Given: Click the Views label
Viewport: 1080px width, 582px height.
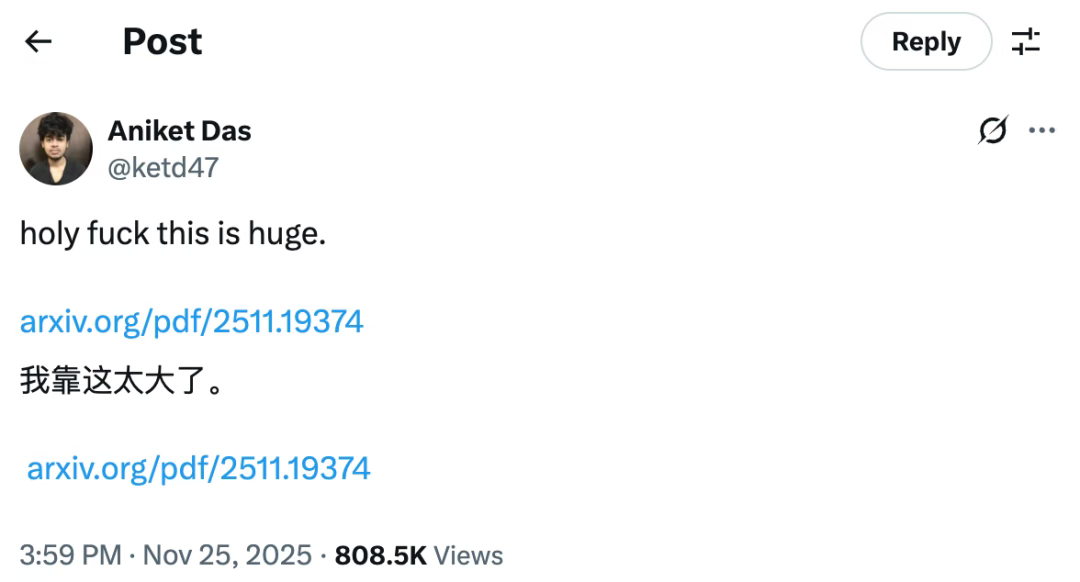Looking at the screenshot, I should pyautogui.click(x=469, y=555).
